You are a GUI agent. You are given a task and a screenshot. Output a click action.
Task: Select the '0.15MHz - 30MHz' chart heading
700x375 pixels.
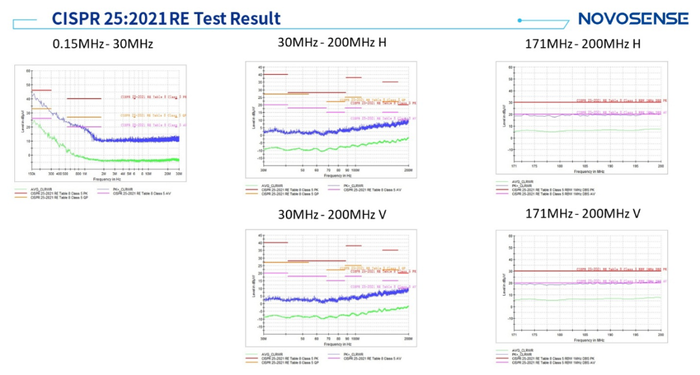click(x=103, y=44)
